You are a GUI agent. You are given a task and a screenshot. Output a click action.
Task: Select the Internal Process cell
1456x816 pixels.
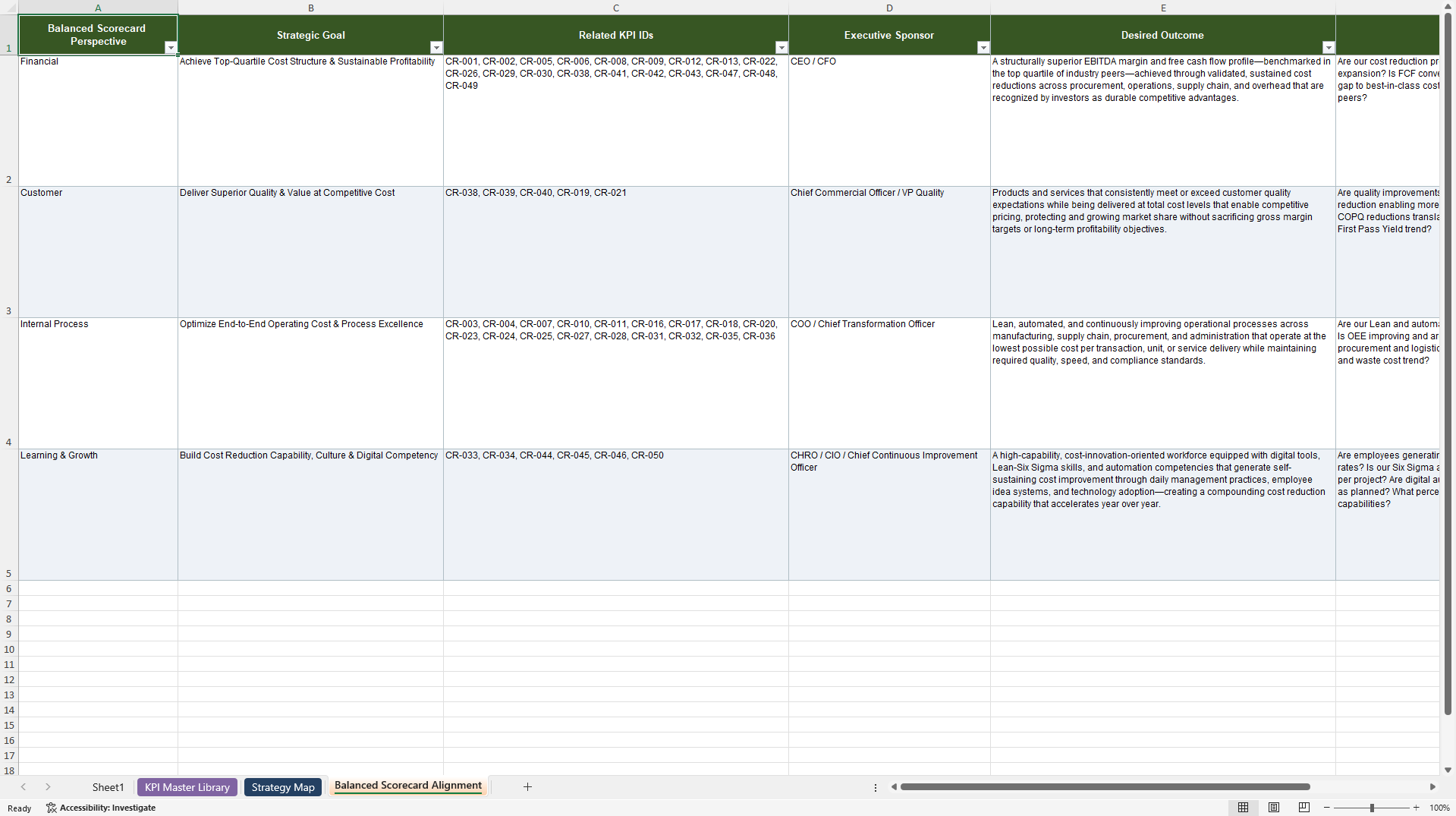[98, 383]
